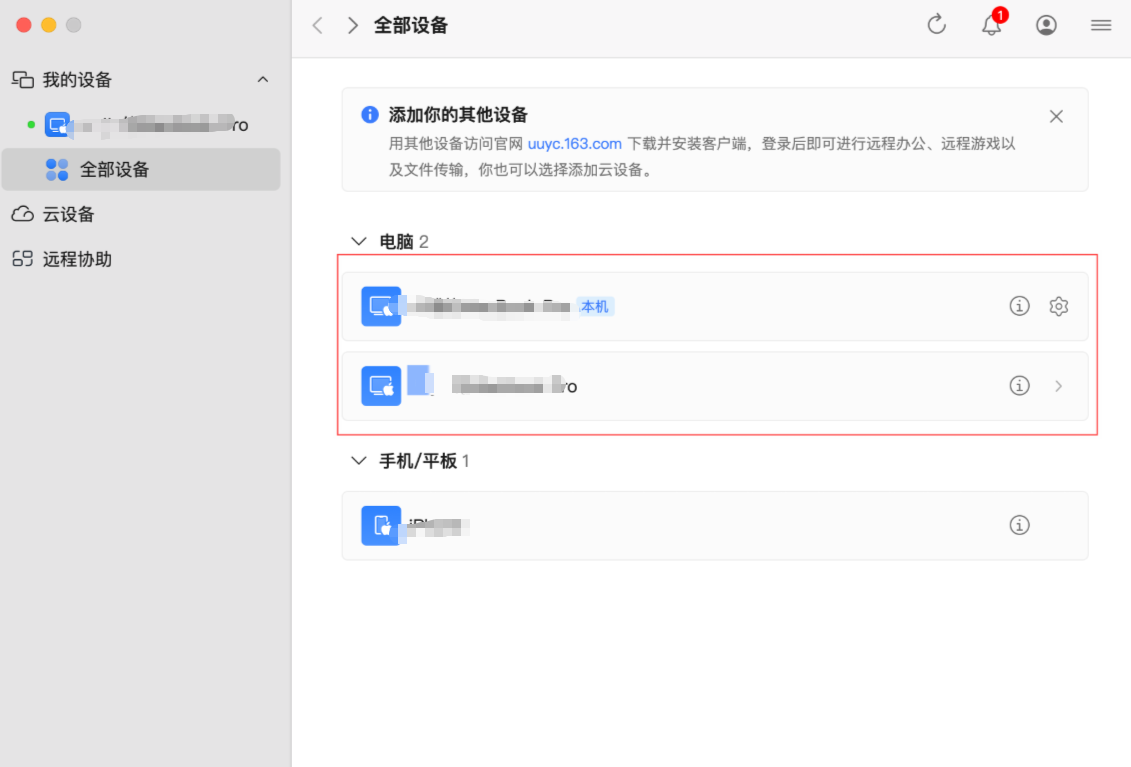This screenshot has width=1131, height=767.
Task: Click the info icon on the 本机 device row
Action: coord(1019,306)
